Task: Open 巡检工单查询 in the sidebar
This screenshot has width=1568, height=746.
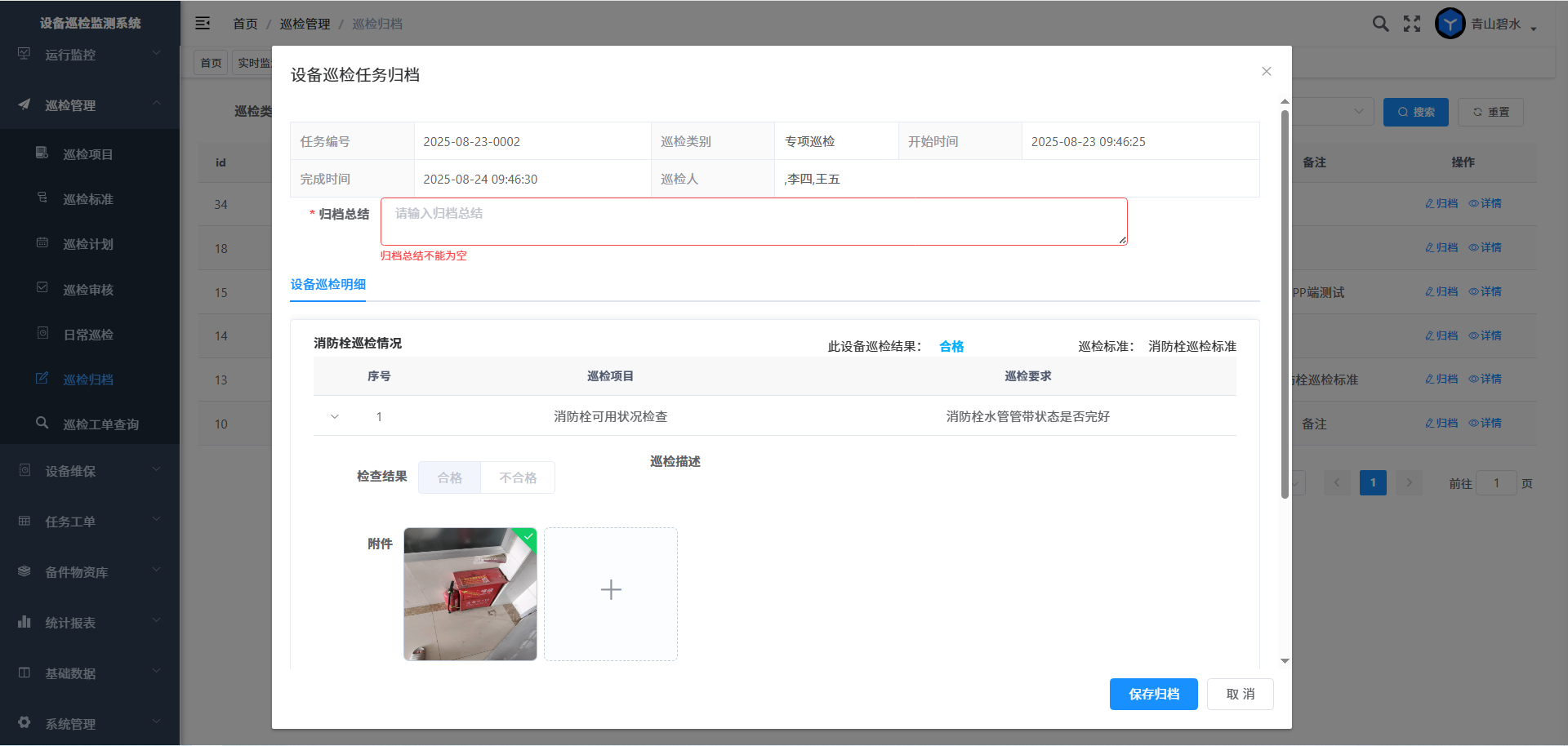Action: (100, 424)
